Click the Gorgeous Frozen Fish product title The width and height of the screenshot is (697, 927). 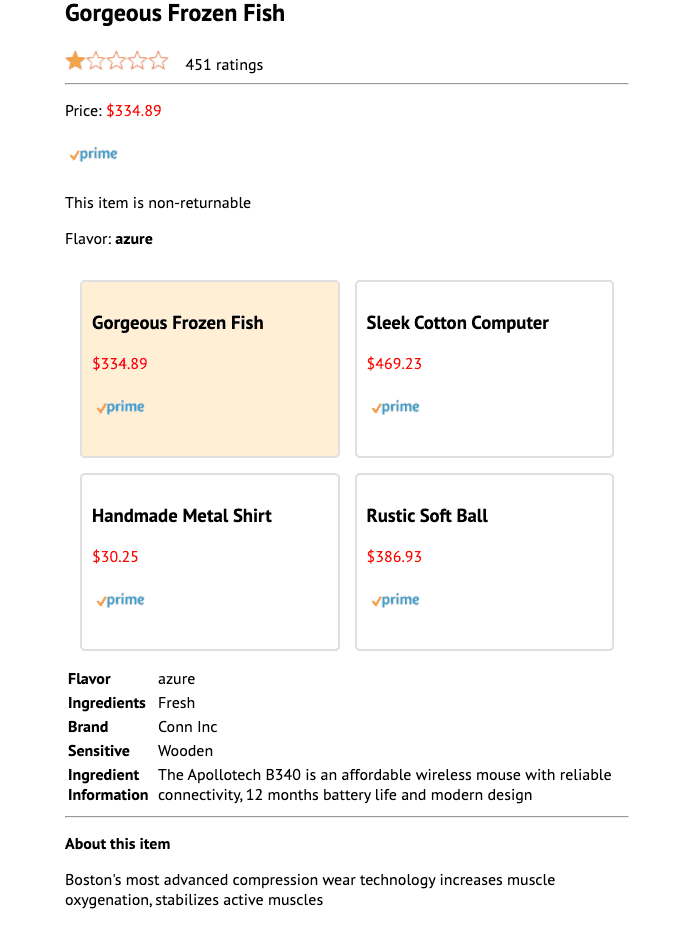click(175, 14)
